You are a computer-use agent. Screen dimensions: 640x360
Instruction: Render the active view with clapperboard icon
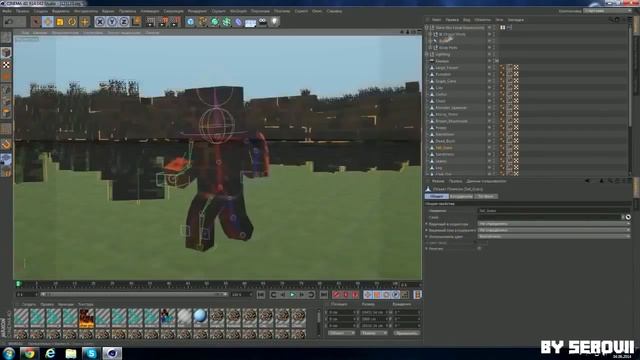(x=151, y=22)
